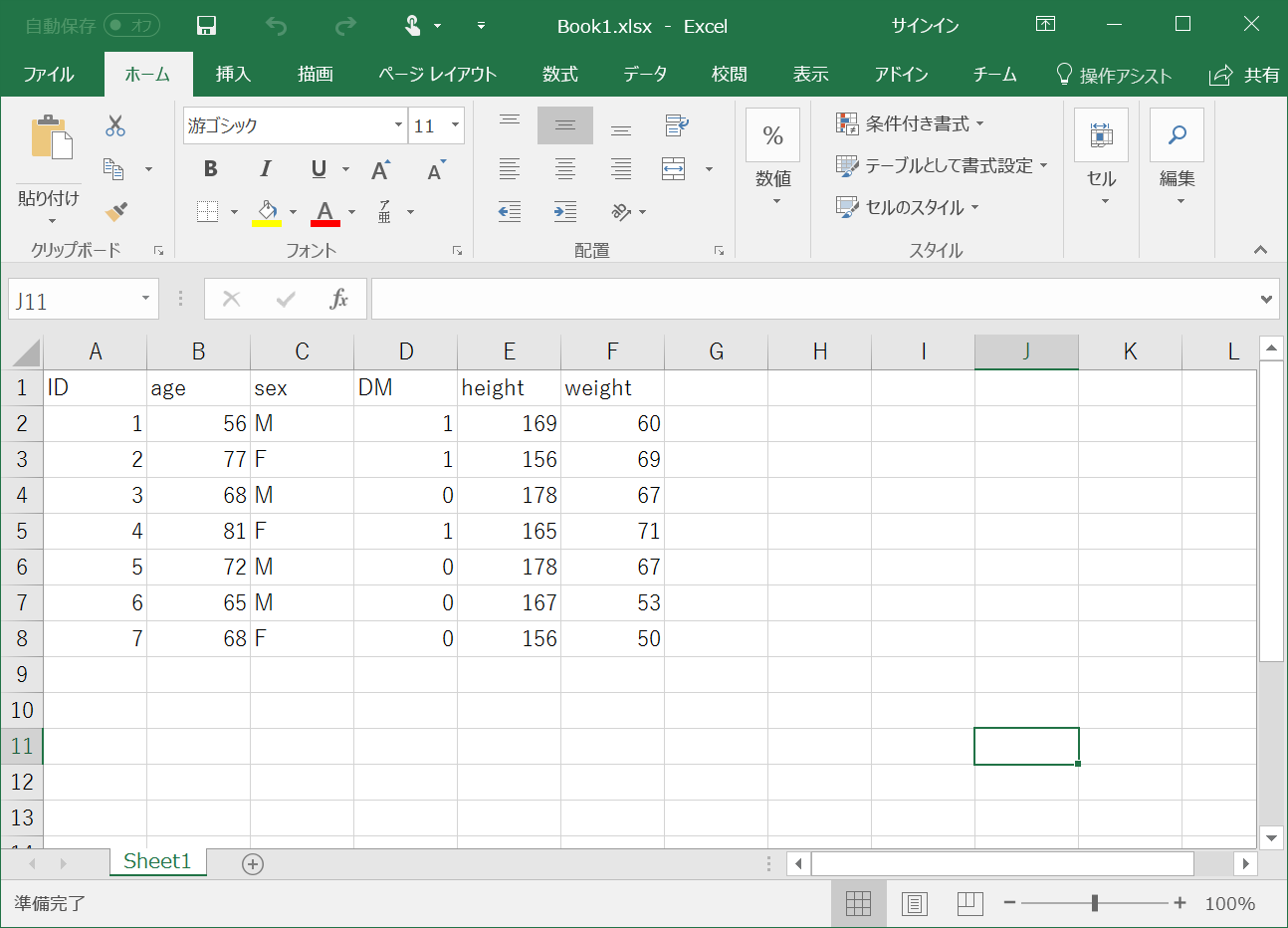Screen dimensions: 1288x928
Task: Select the Format Painter brush icon
Action: pyautogui.click(x=115, y=211)
